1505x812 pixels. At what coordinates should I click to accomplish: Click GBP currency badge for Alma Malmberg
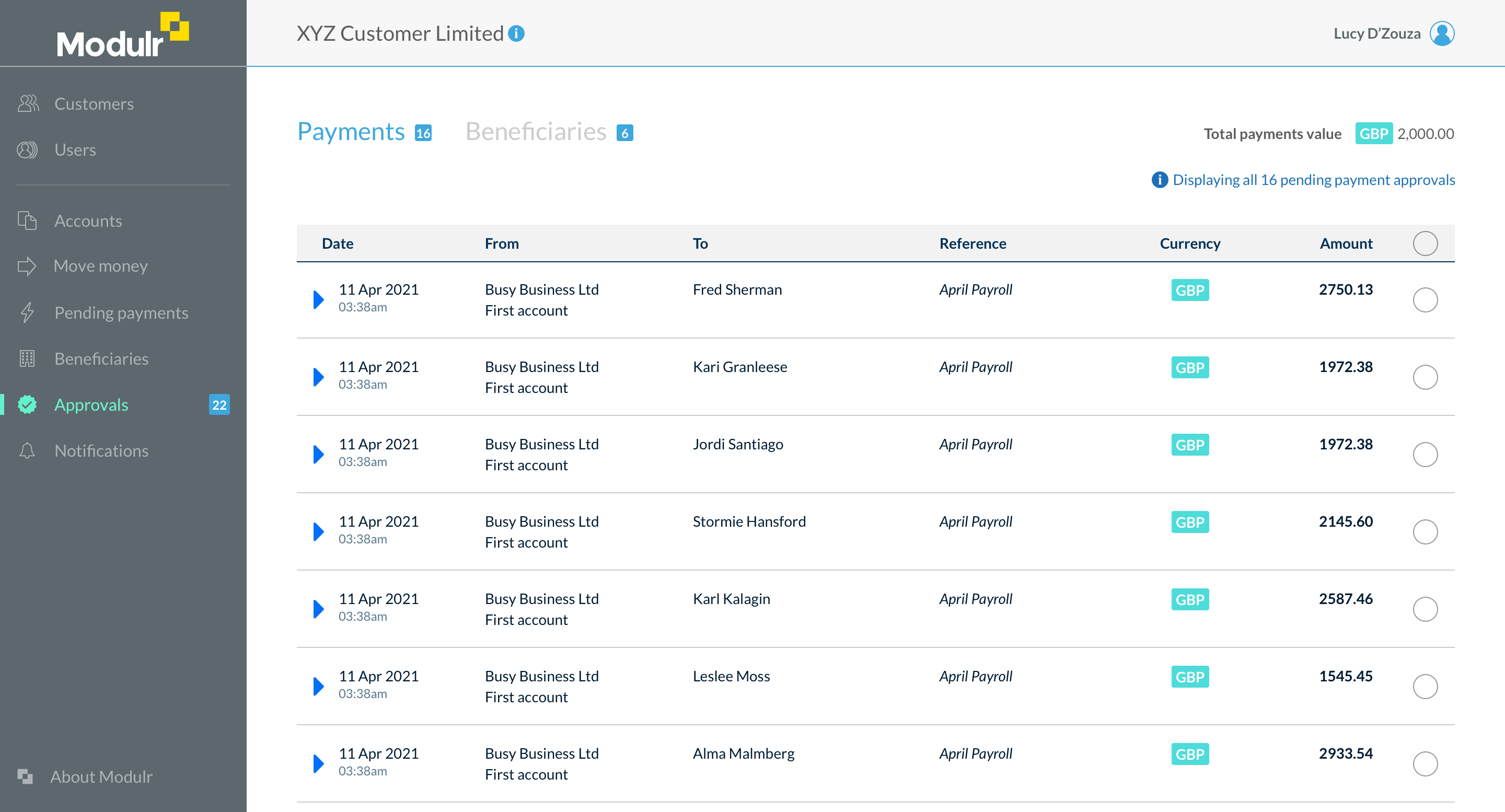(1189, 754)
